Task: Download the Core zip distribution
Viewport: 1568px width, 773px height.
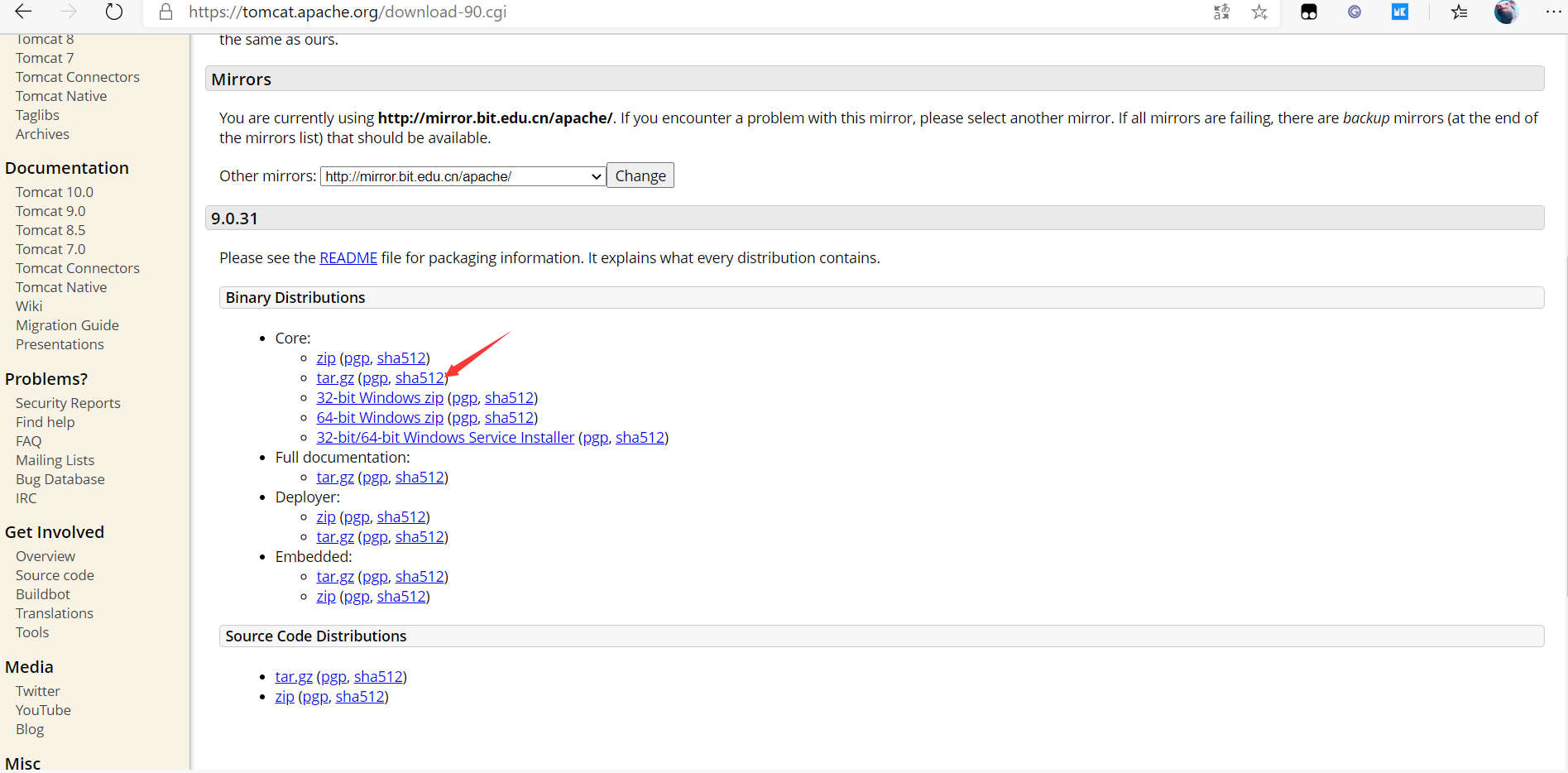Action: 326,358
